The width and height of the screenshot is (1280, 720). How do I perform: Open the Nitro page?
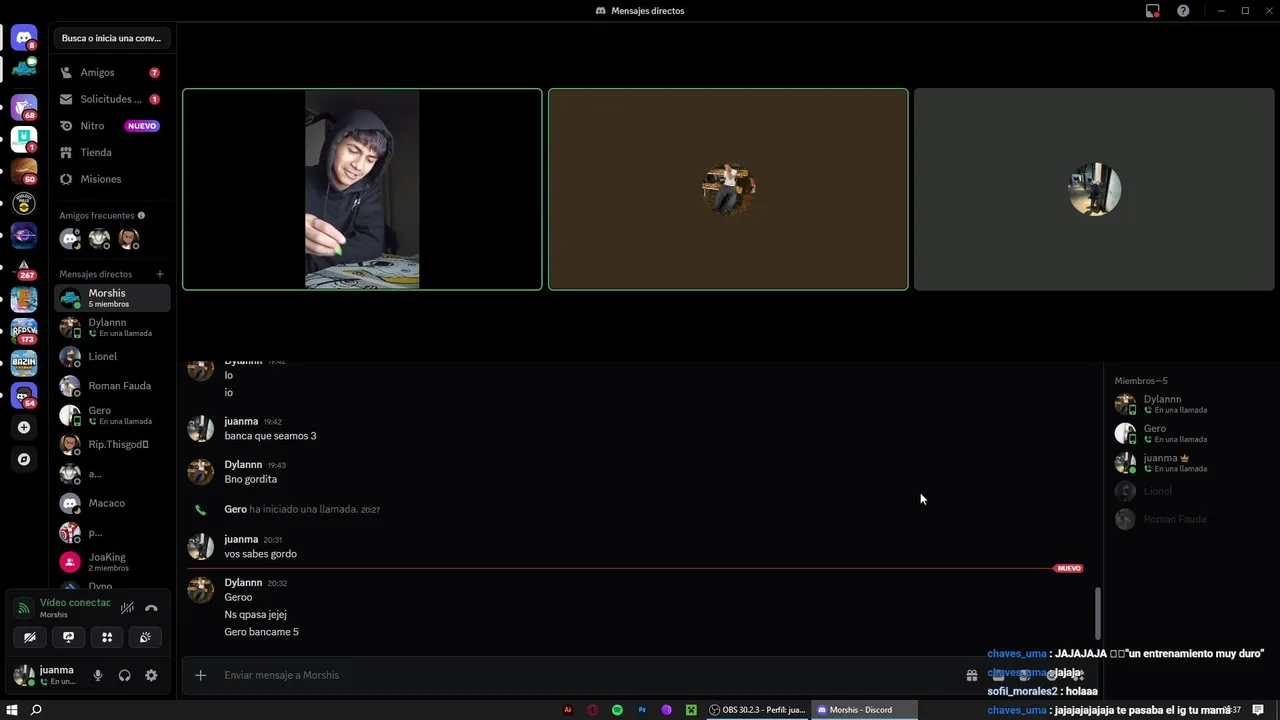coord(112,126)
